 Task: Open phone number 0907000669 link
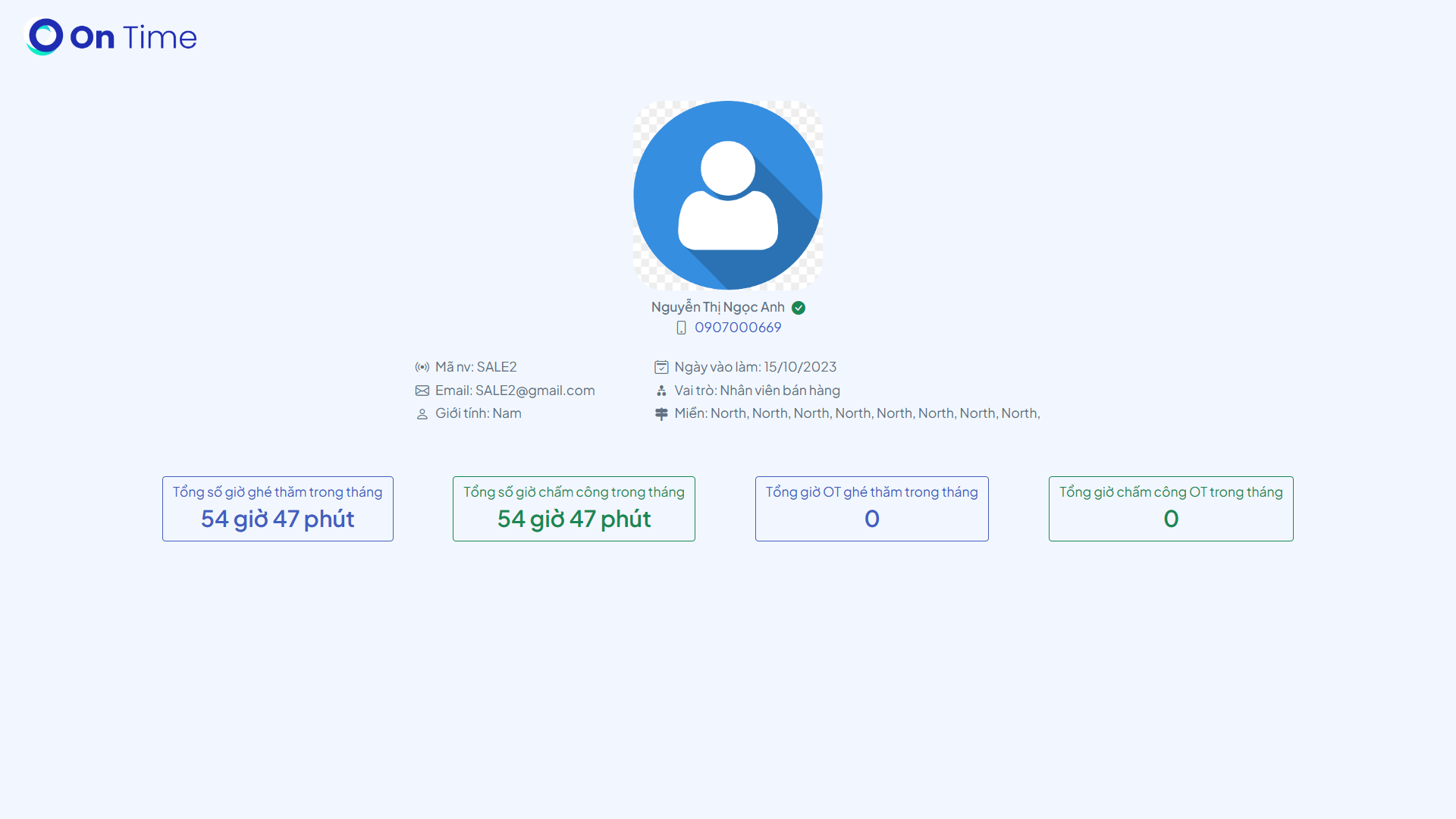pos(738,328)
